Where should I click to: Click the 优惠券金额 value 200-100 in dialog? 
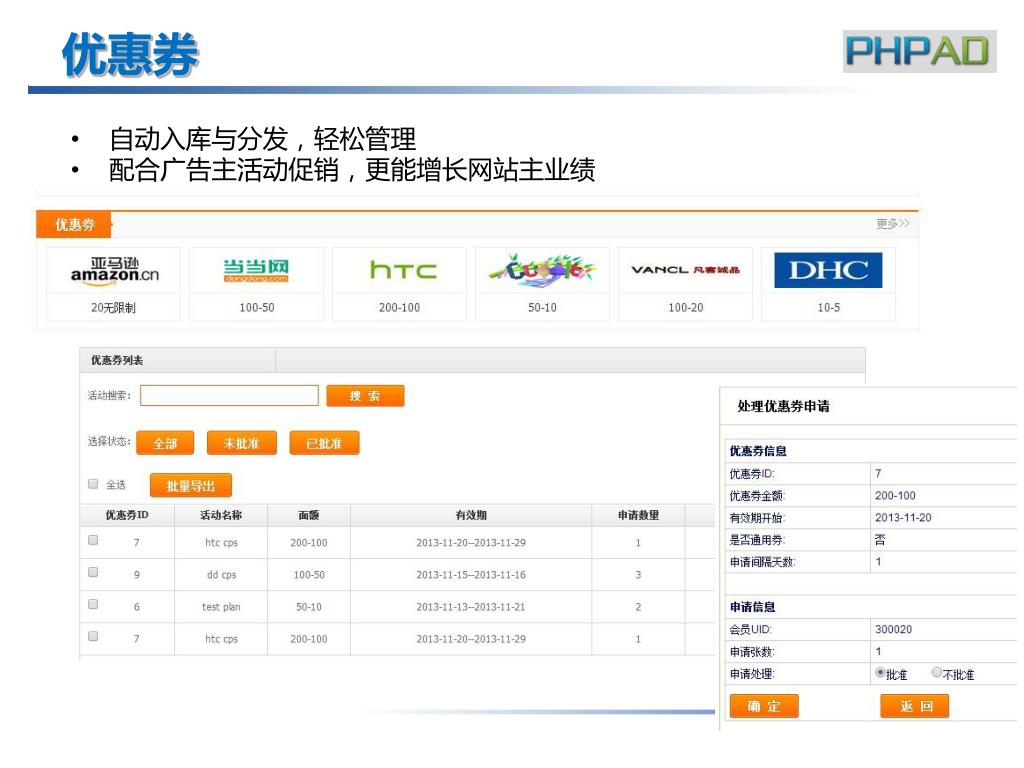coord(895,496)
